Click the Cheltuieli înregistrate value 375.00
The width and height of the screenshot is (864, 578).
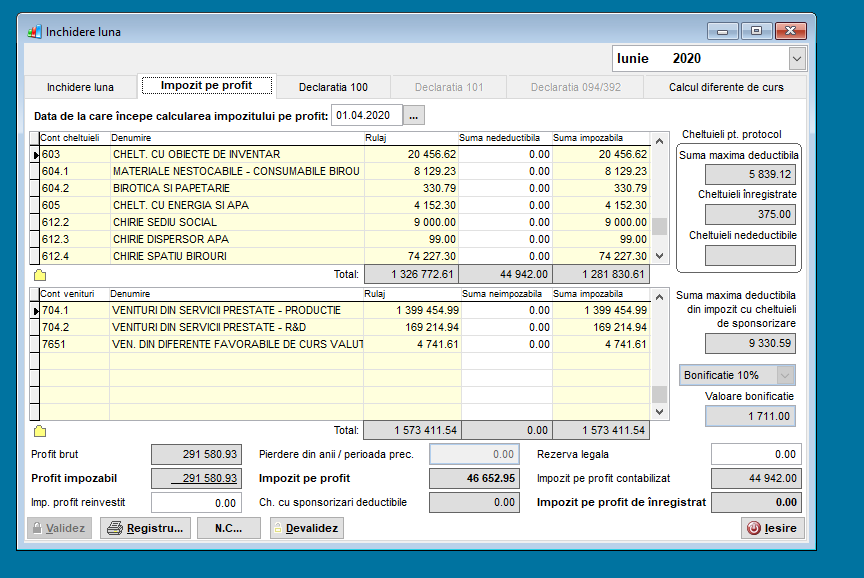point(750,214)
